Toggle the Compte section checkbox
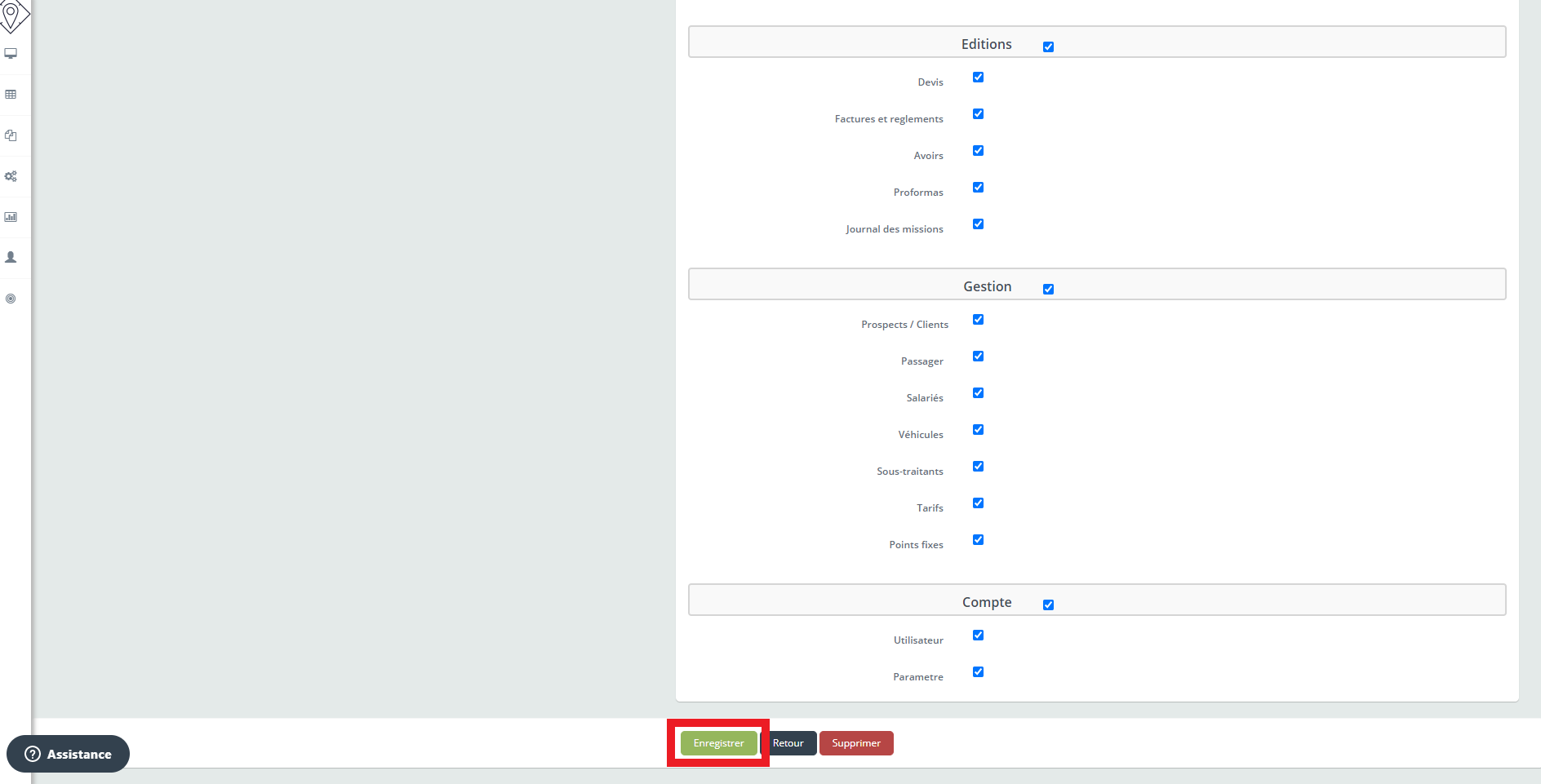Viewport: 1541px width, 784px height. coord(1048,605)
